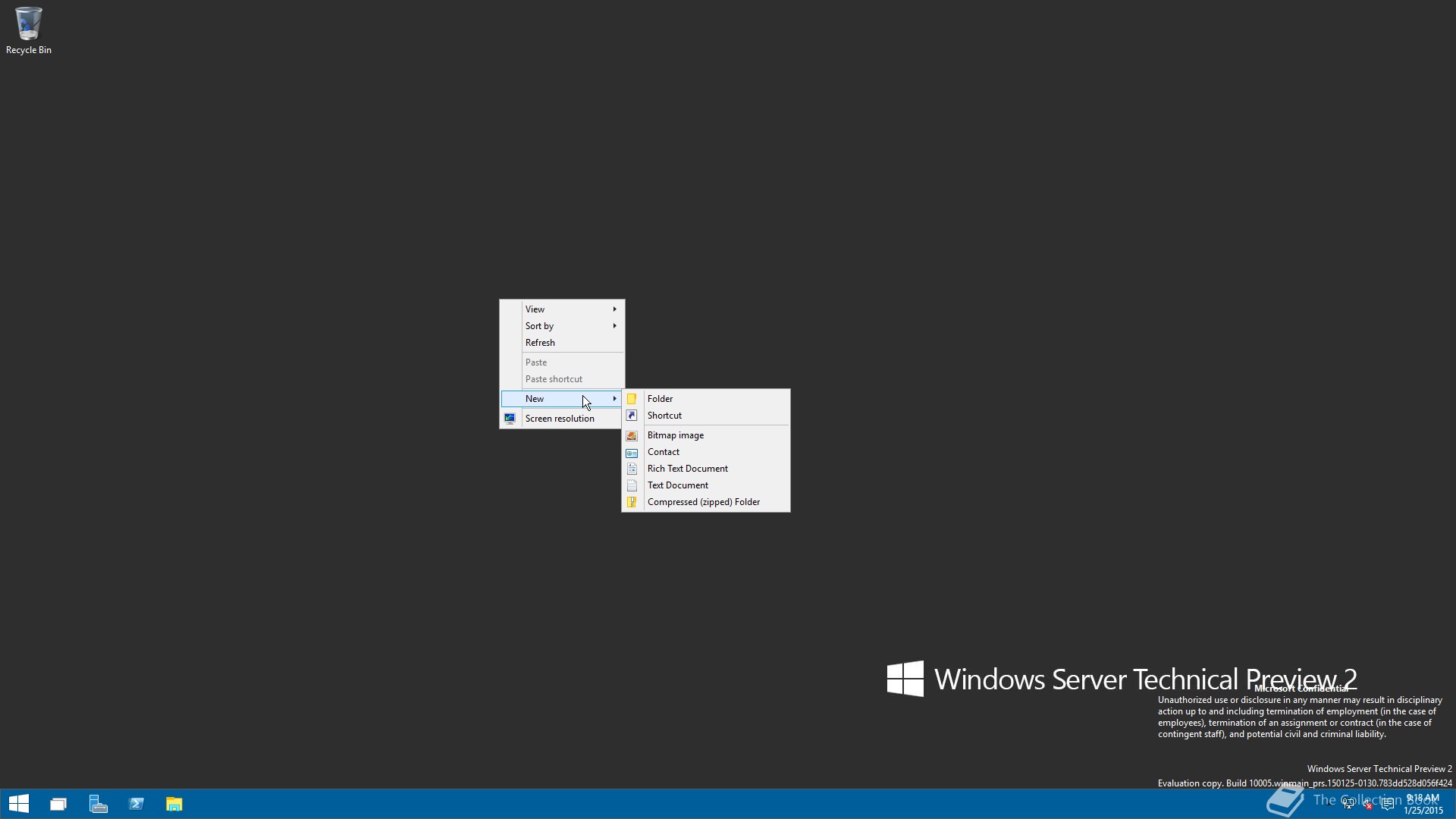
Task: Click the Paste menu entry
Action: pos(562,362)
